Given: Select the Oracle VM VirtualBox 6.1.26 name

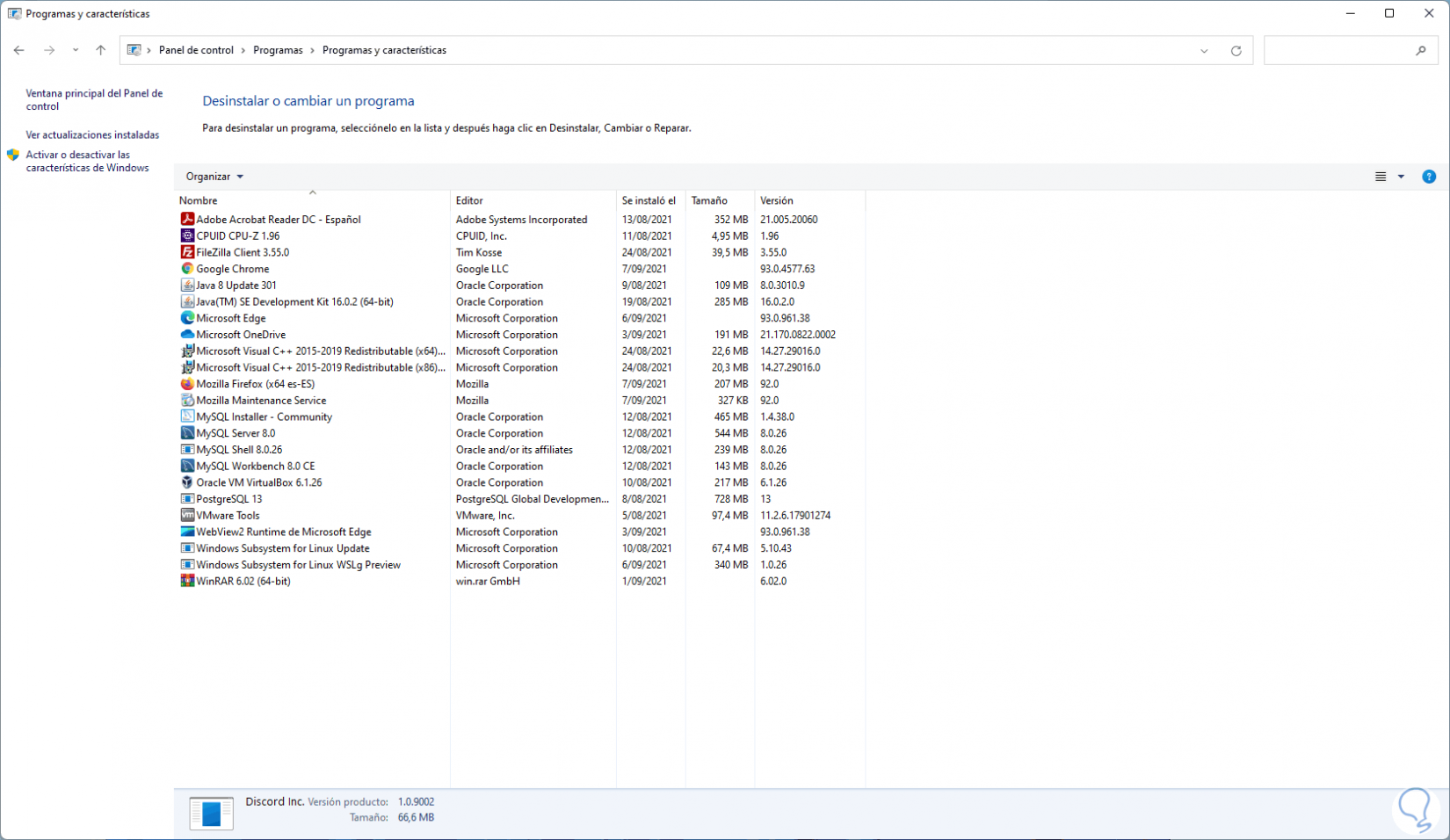Looking at the screenshot, I should [x=259, y=482].
